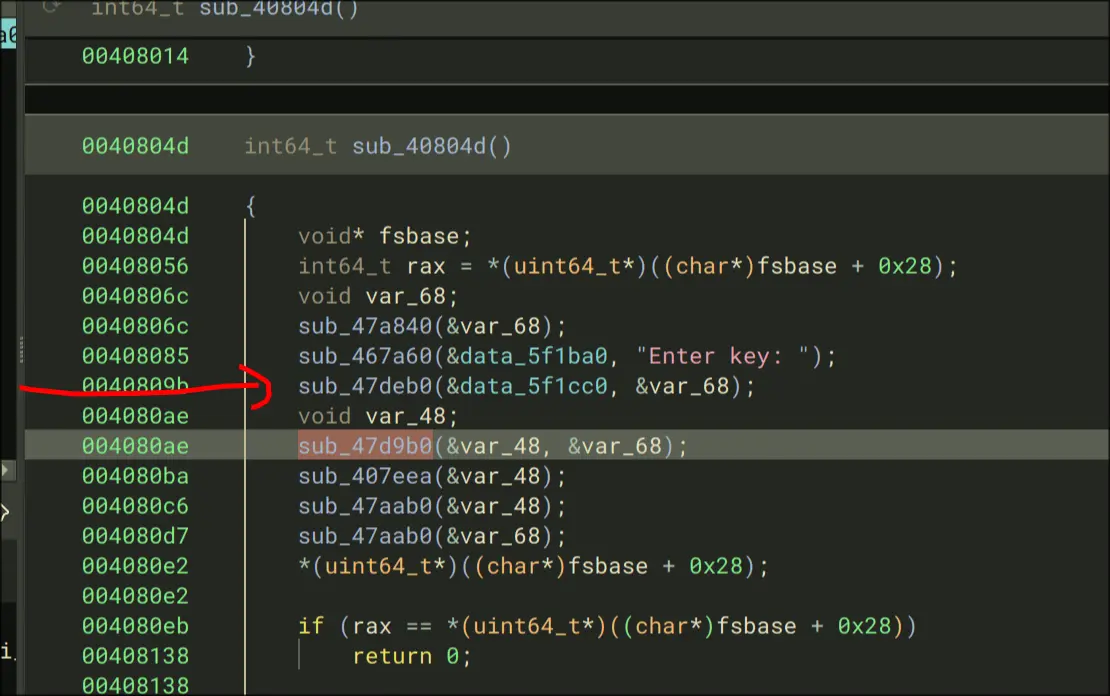Click the left panel splitter grip
Viewport: 1110px width, 696px height.
coord(19,350)
